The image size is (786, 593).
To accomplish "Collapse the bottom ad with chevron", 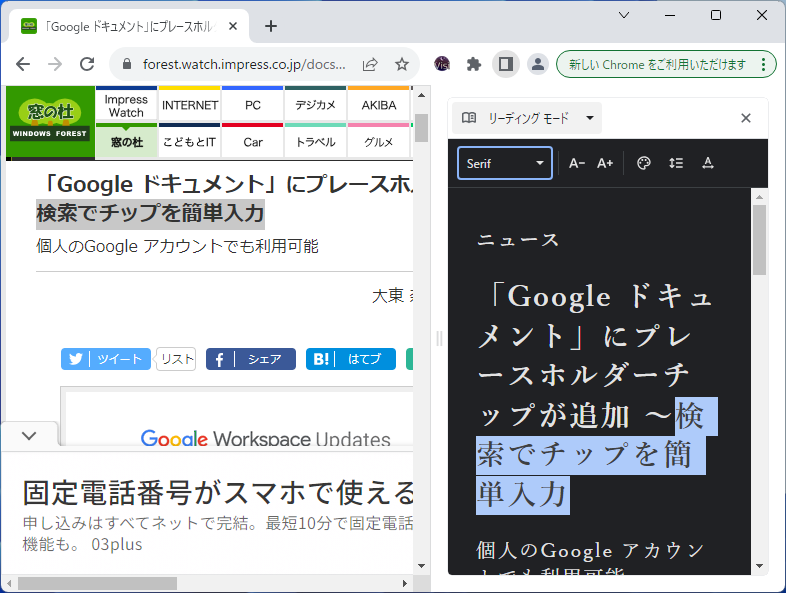I will coord(29,436).
